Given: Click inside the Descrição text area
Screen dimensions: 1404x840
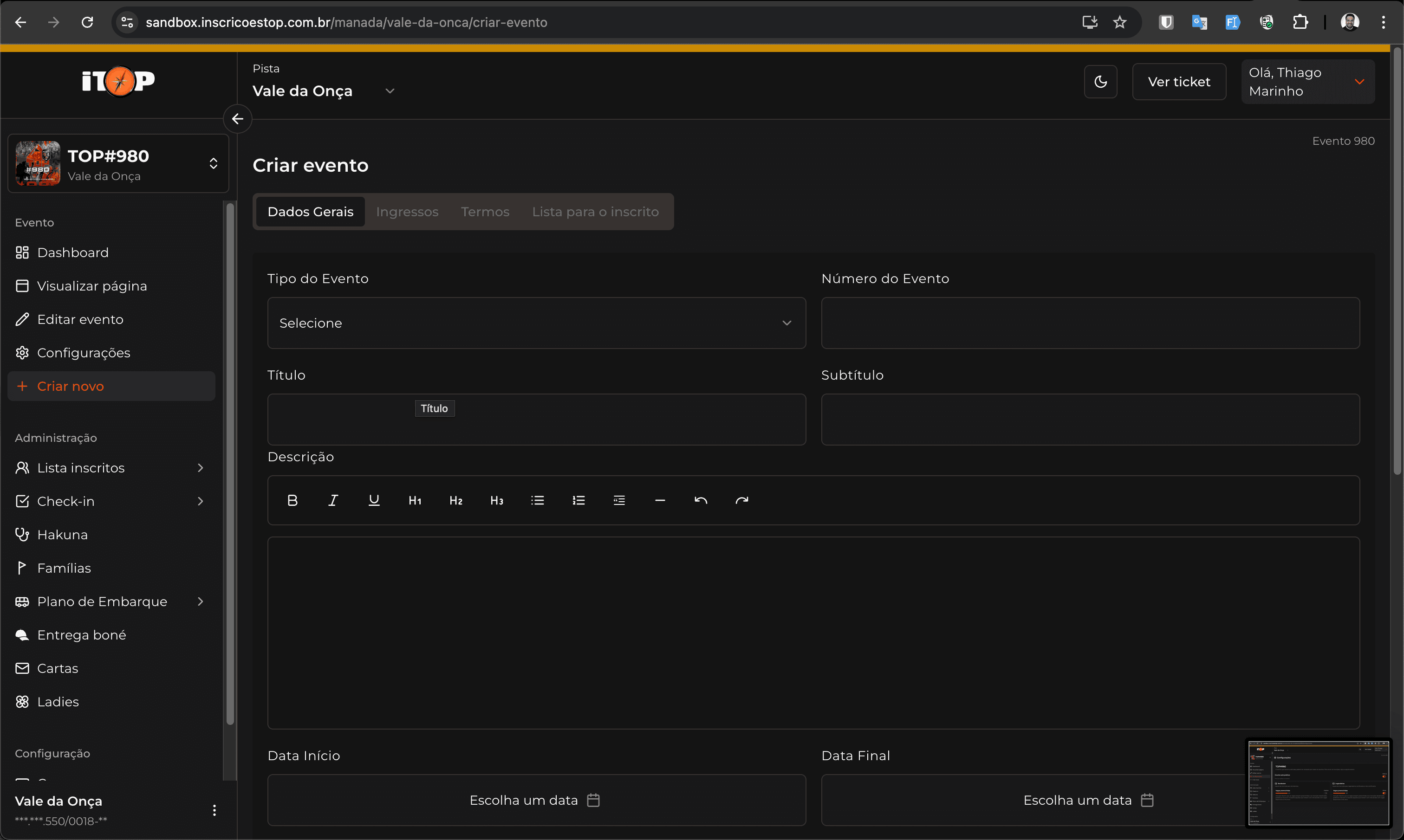Looking at the screenshot, I should [813, 633].
